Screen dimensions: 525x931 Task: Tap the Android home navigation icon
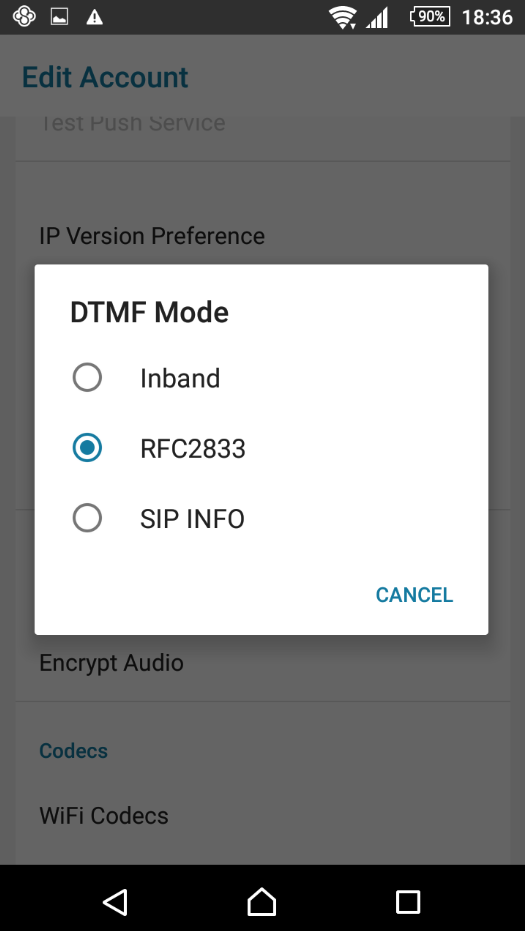262,901
